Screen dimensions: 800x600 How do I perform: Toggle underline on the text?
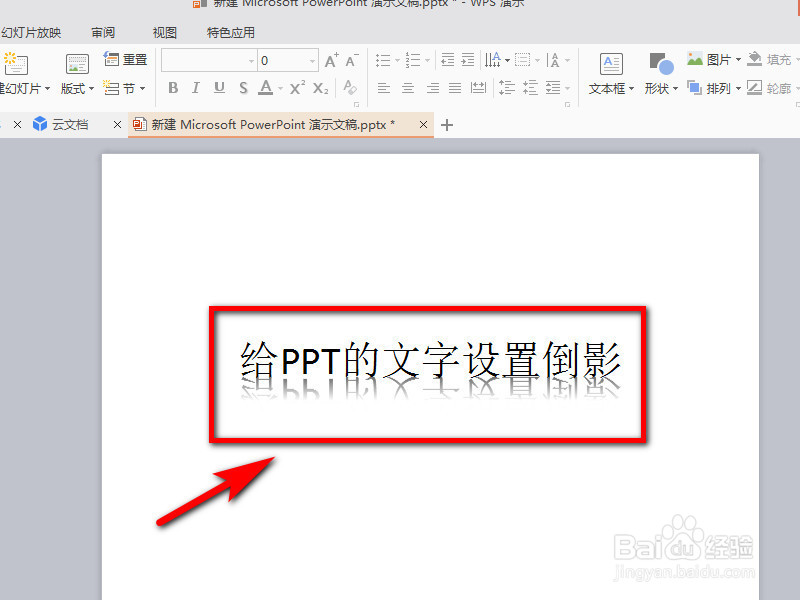click(219, 88)
